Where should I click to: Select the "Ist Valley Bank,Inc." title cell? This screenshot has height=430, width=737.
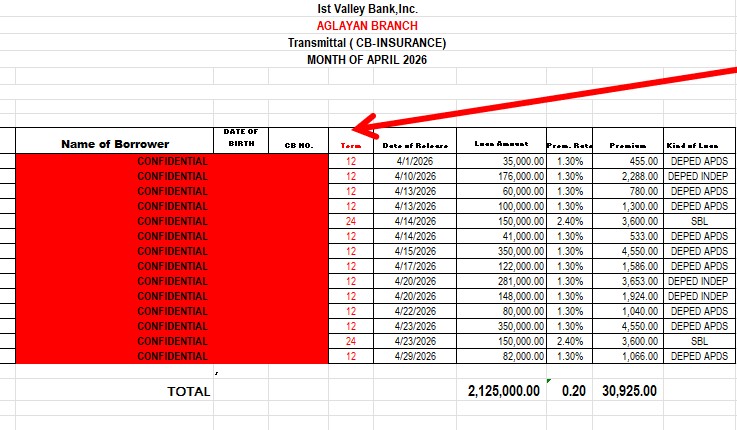pyautogui.click(x=367, y=8)
